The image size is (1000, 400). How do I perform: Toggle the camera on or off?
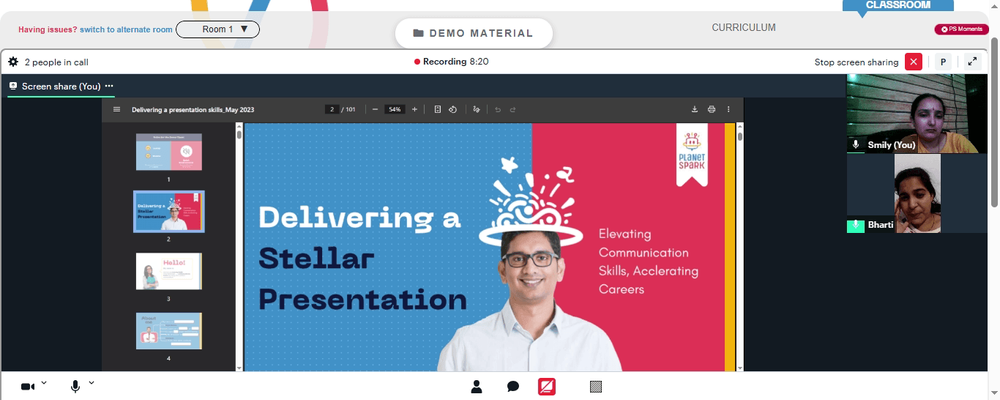coord(27,387)
